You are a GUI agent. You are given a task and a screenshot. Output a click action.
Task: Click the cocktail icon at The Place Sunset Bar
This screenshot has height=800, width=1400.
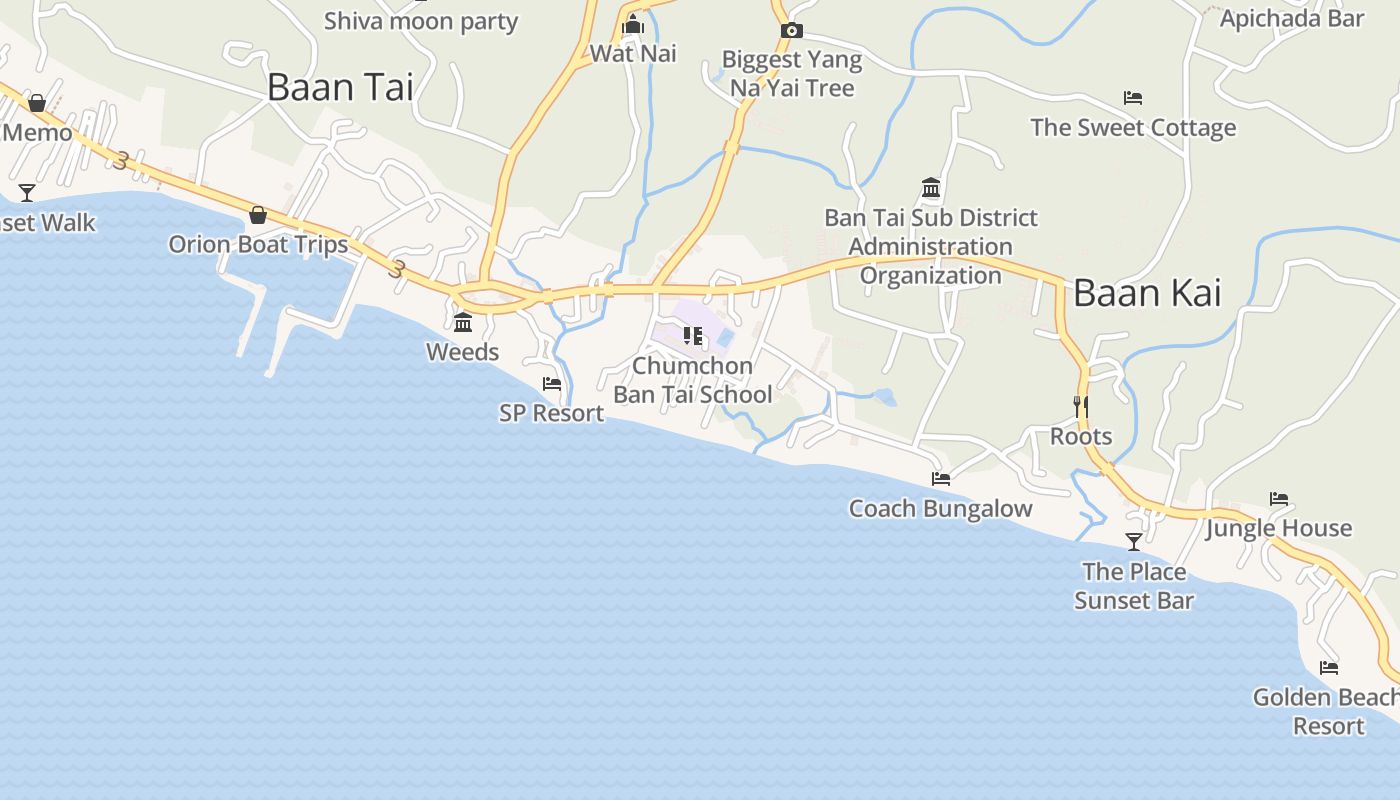pos(1133,542)
